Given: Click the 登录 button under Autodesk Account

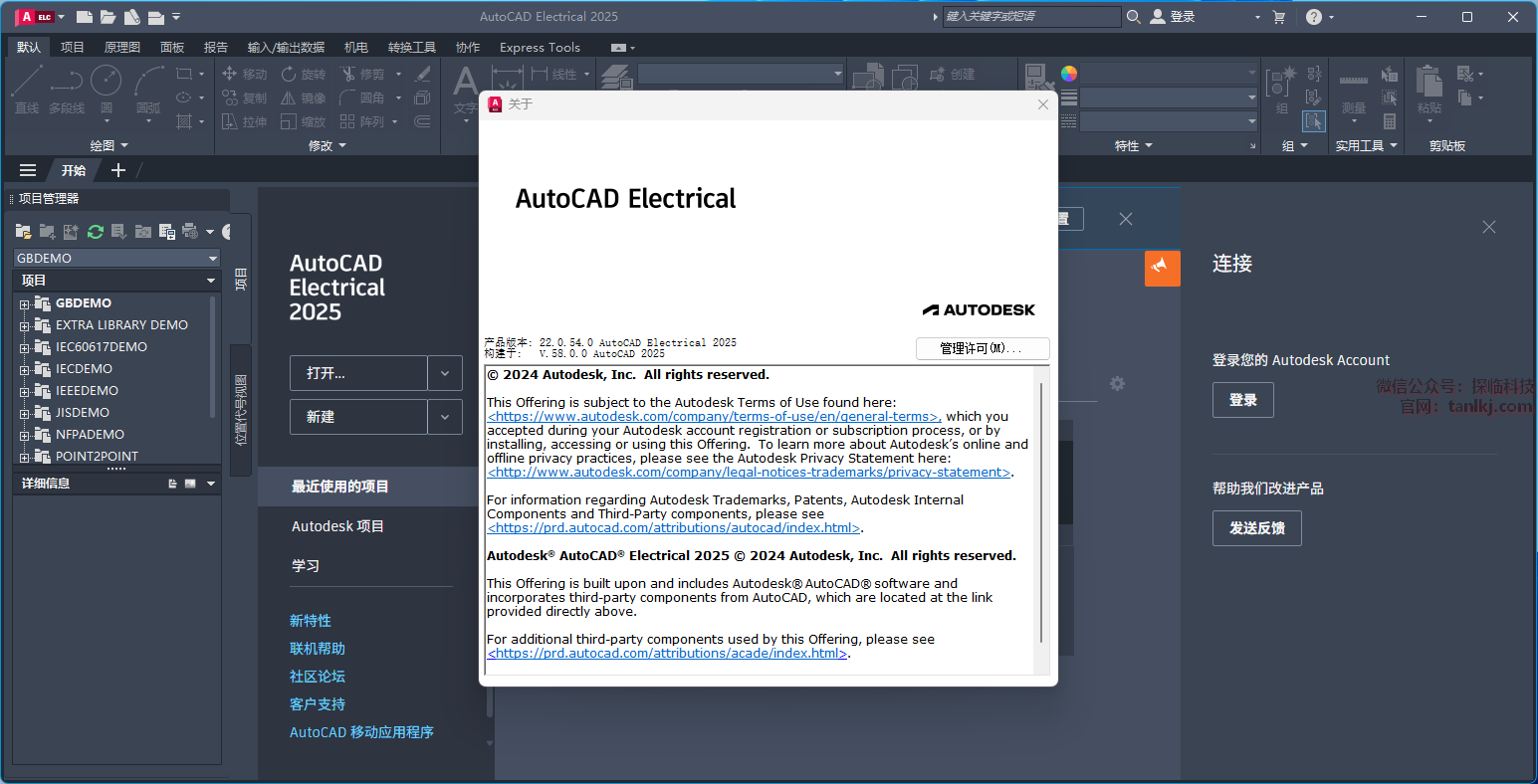Looking at the screenshot, I should (x=1243, y=400).
